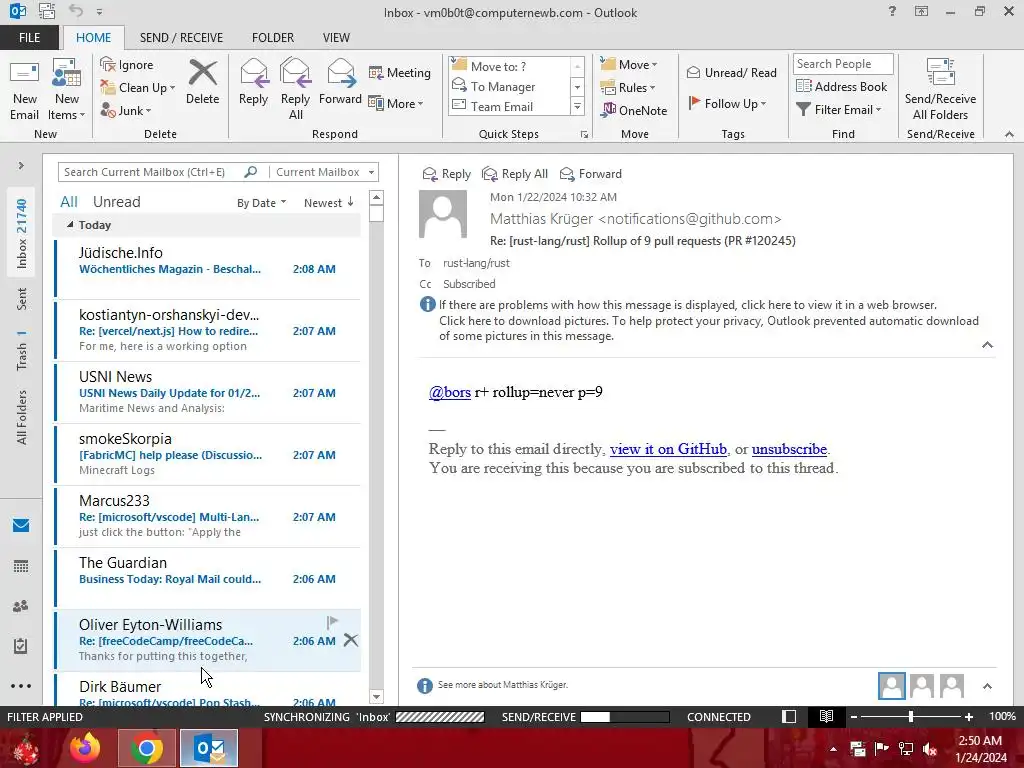The width and height of the screenshot is (1024, 768).
Task: Click Reply in the reading pane
Action: [447, 174]
